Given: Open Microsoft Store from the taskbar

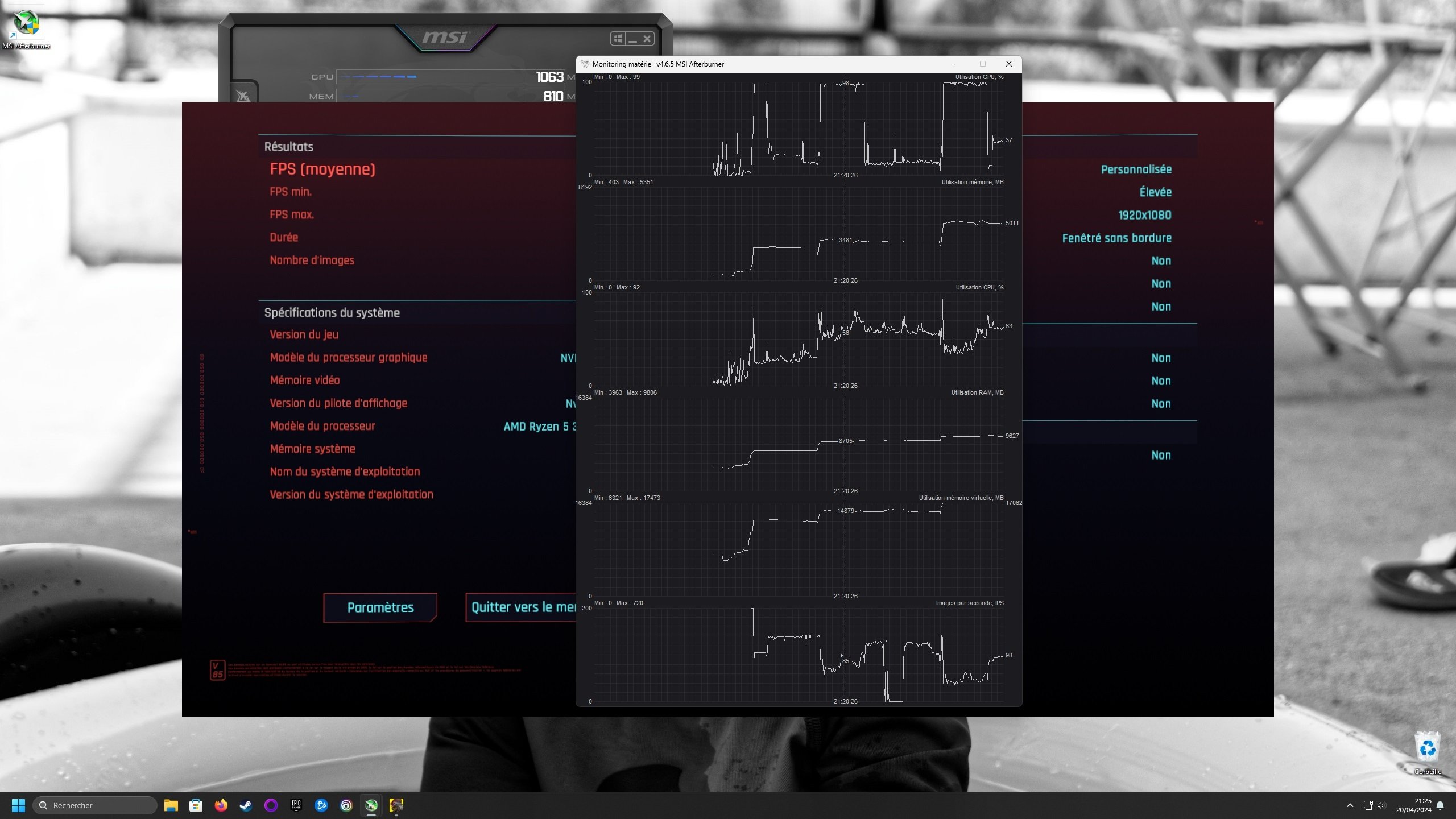Looking at the screenshot, I should [x=196, y=805].
